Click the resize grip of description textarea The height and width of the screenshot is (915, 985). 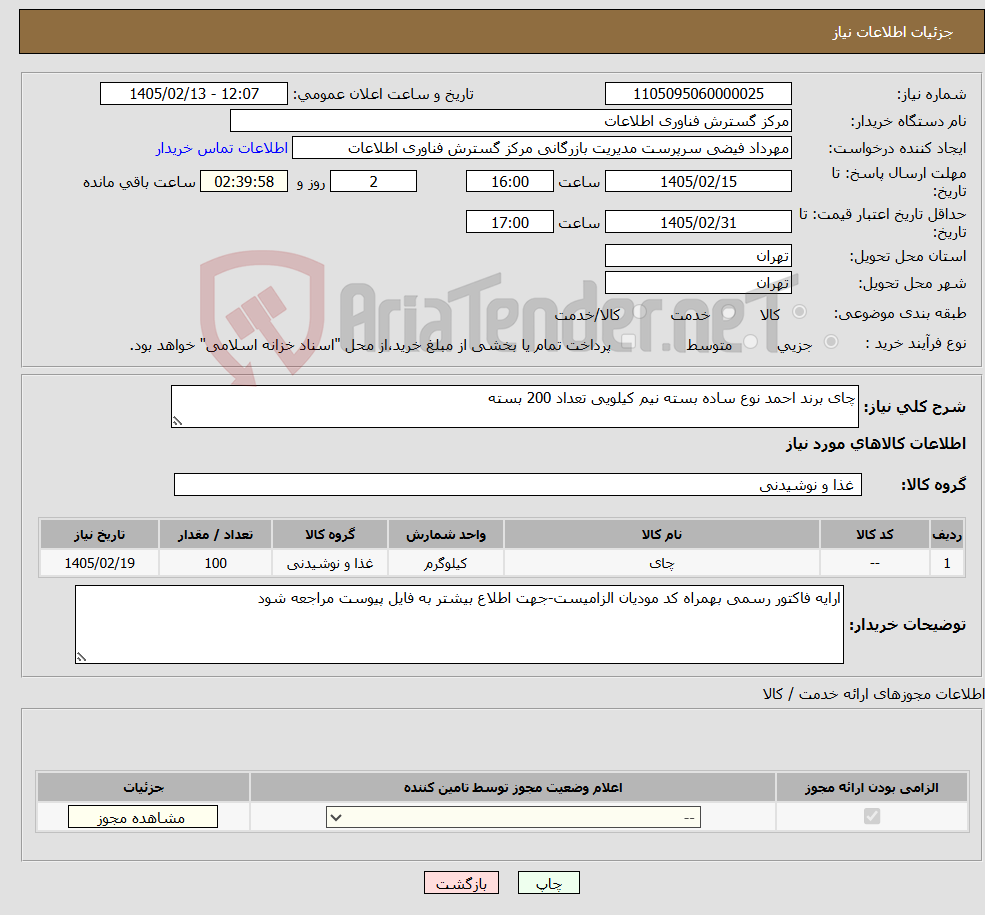177,421
